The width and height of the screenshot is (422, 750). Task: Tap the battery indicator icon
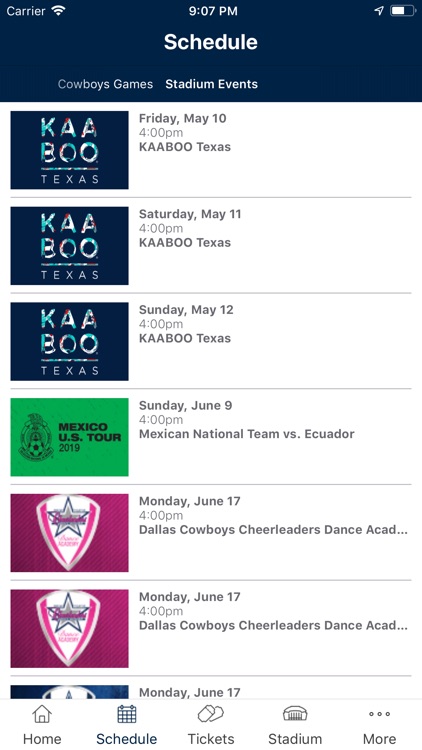[x=402, y=11]
